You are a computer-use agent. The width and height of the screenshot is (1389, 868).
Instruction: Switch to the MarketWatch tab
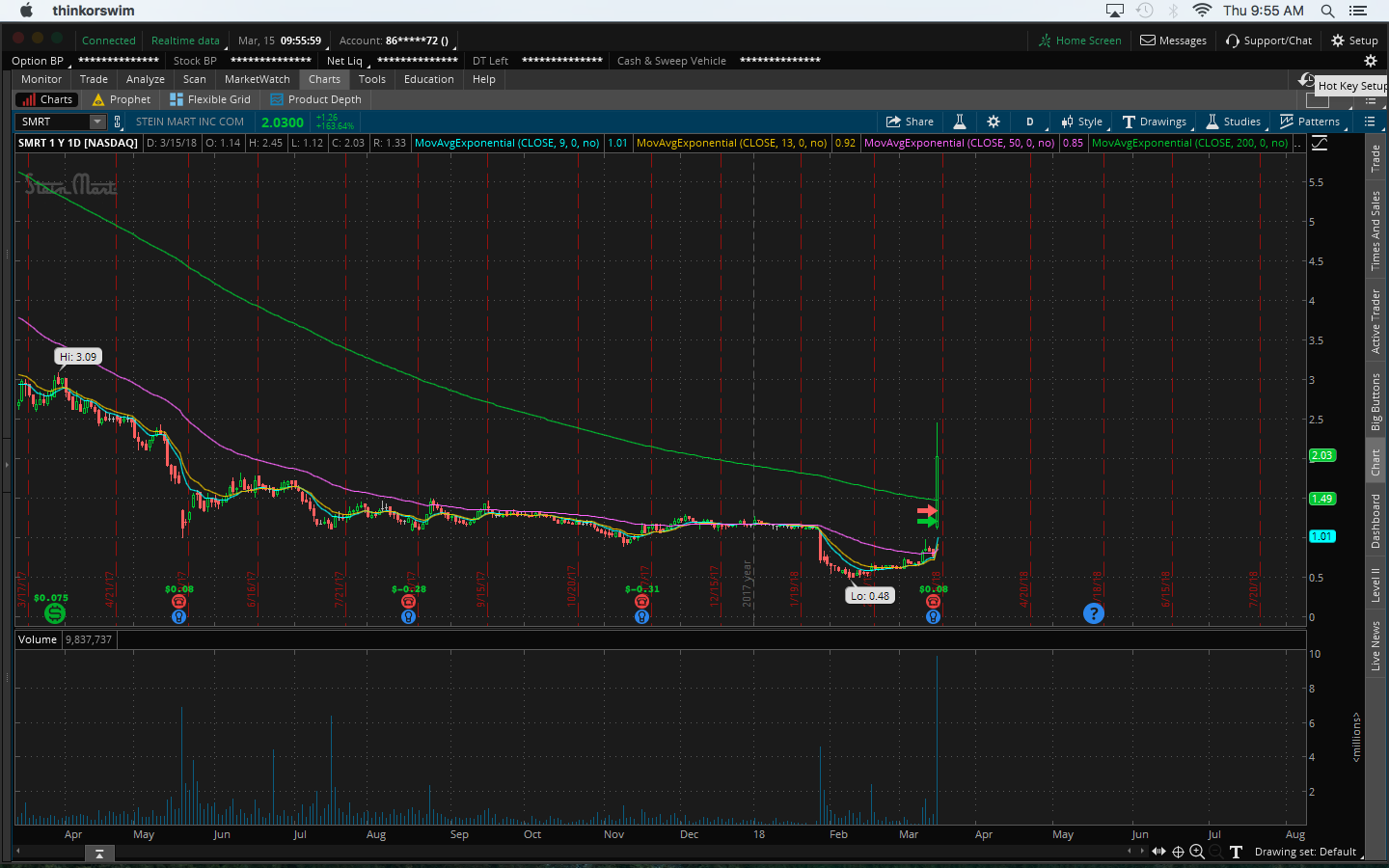coord(257,79)
